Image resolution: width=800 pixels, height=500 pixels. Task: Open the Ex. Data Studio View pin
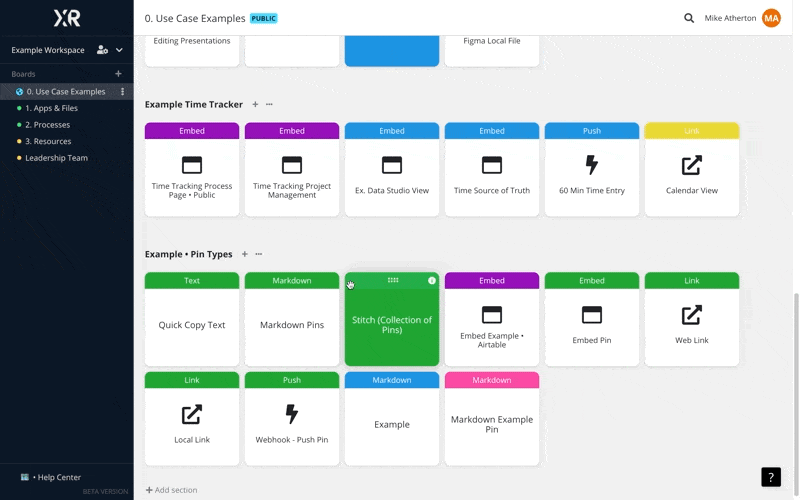[x=392, y=169]
